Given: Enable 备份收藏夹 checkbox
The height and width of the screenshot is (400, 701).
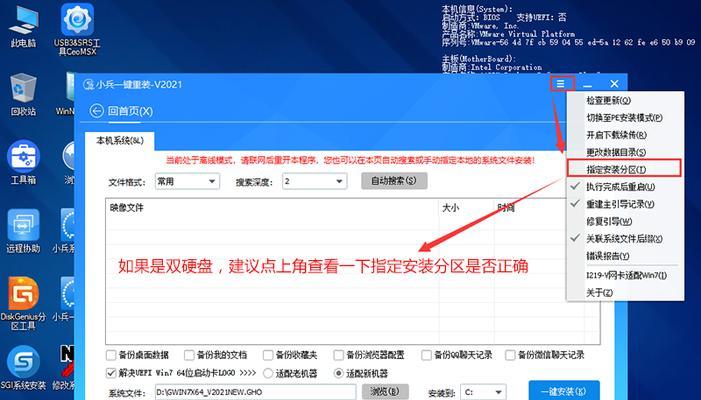Looking at the screenshot, I should (x=268, y=355).
